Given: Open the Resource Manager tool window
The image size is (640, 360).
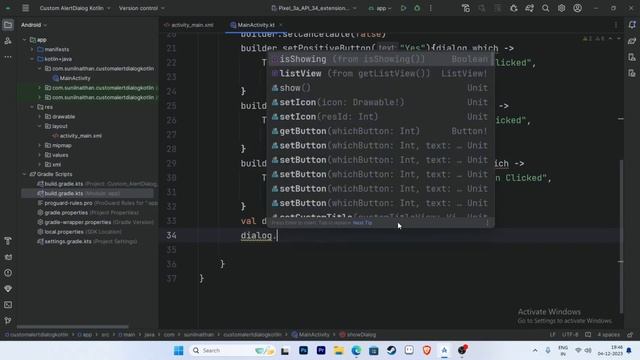Looking at the screenshot, I should (x=8, y=41).
